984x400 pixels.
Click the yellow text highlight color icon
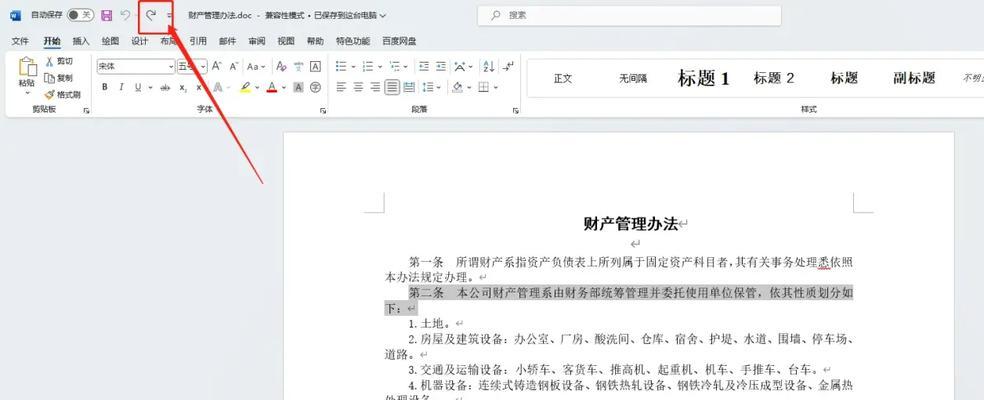[x=245, y=87]
